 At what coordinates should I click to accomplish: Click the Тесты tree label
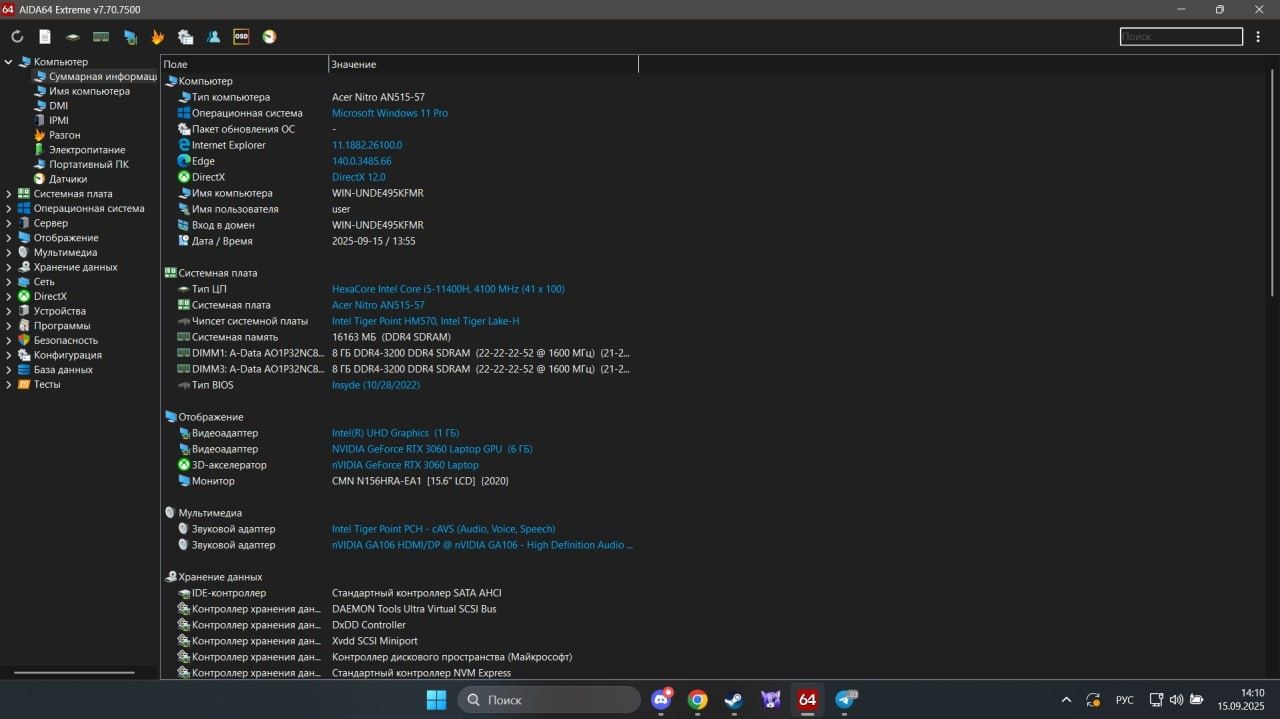tap(47, 384)
